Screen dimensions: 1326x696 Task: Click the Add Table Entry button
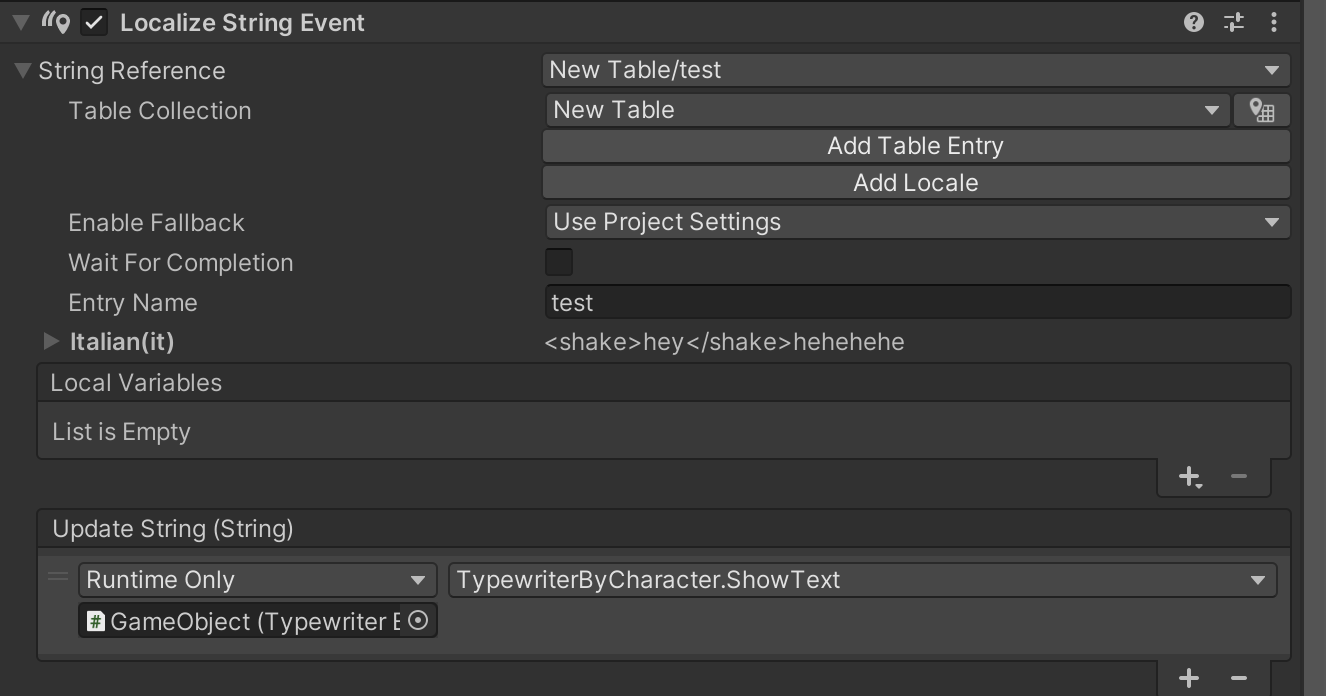pyautogui.click(x=916, y=146)
